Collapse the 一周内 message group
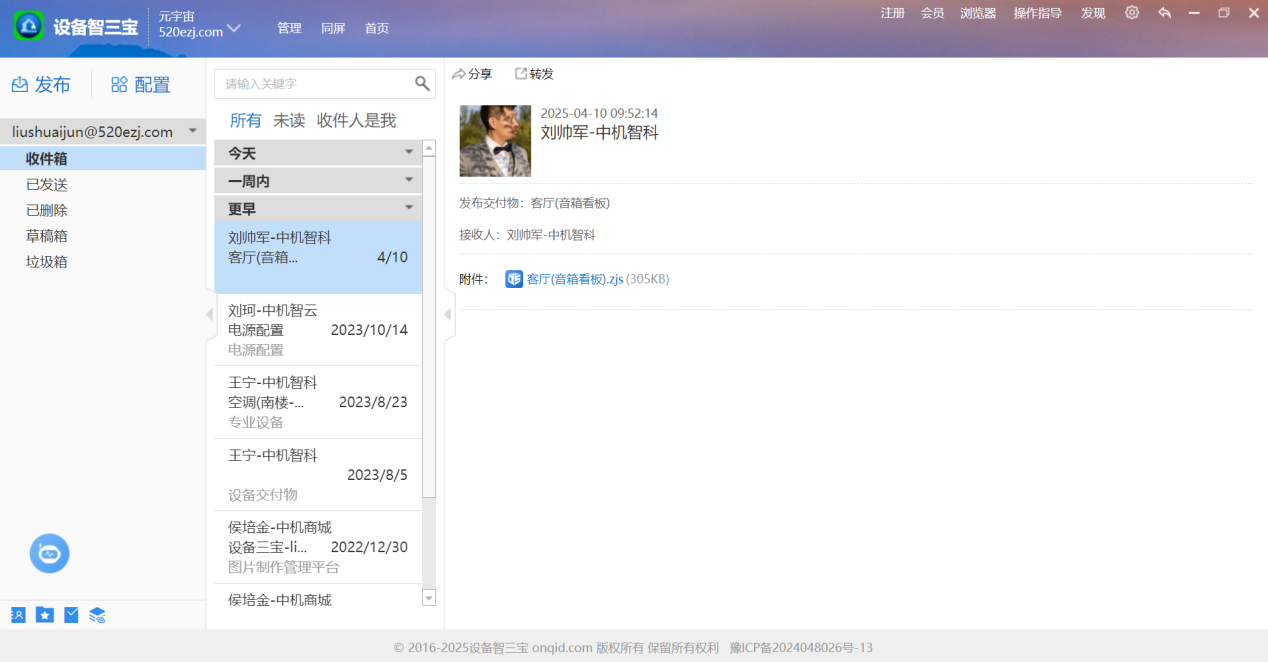 pyautogui.click(x=408, y=181)
